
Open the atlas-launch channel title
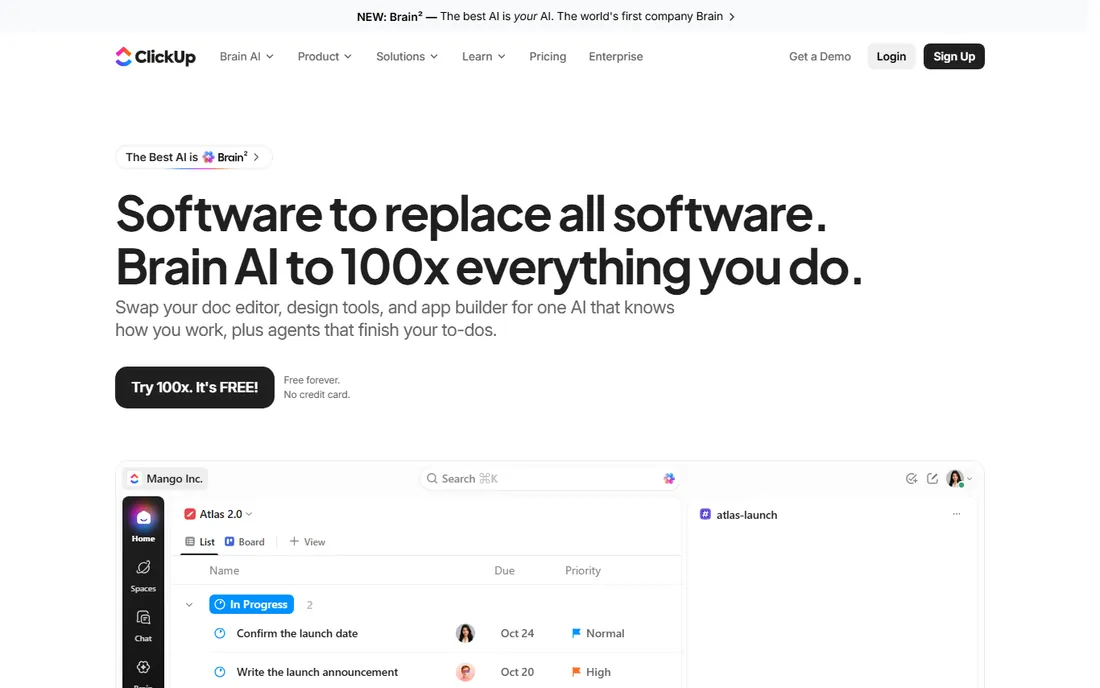tap(746, 515)
